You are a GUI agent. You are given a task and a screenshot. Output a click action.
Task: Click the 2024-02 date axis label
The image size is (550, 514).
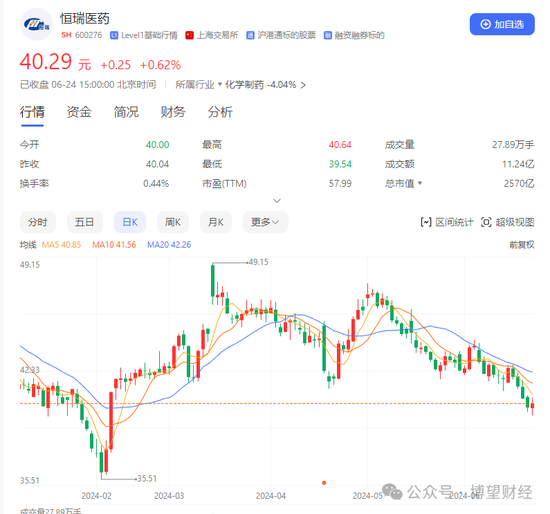coord(96,496)
